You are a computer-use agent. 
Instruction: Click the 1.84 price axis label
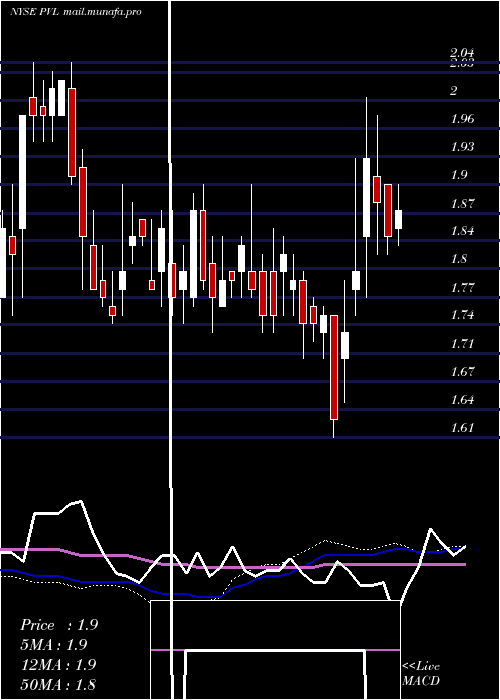coord(462,231)
